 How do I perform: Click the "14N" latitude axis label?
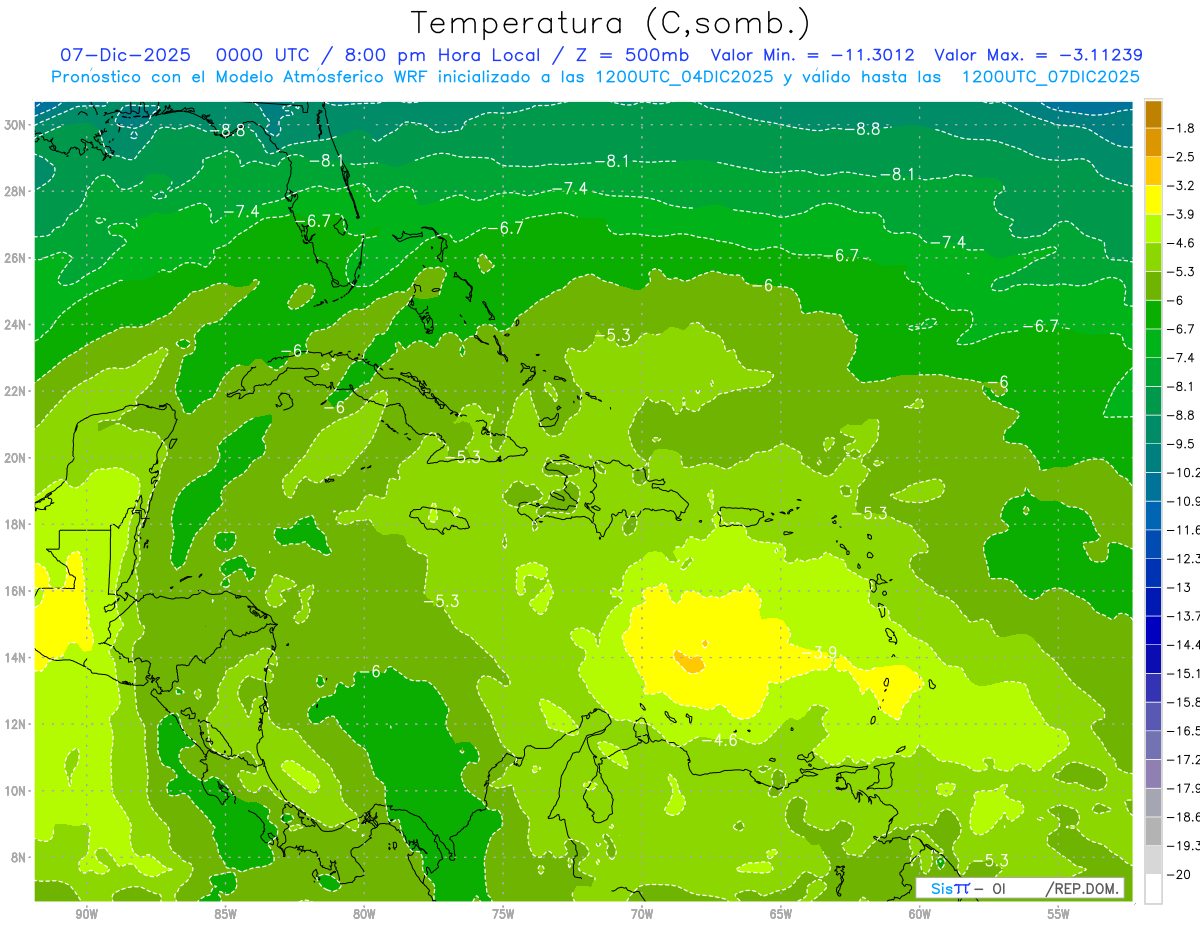(14, 657)
